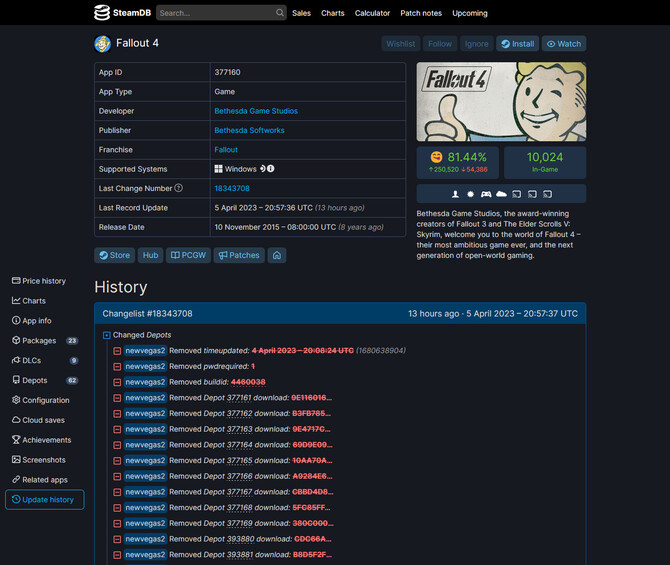The image size is (670, 565).
Task: Click the Install button
Action: point(517,44)
